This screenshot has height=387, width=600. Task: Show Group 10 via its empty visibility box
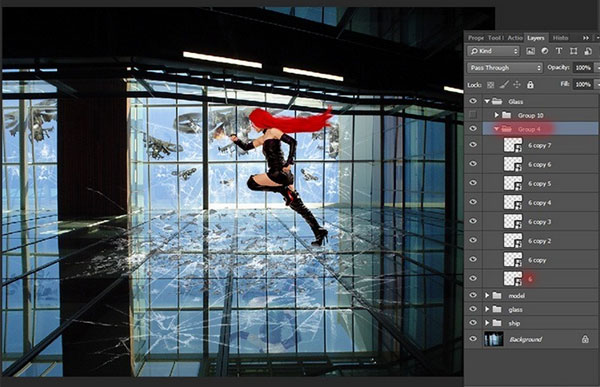coord(473,115)
